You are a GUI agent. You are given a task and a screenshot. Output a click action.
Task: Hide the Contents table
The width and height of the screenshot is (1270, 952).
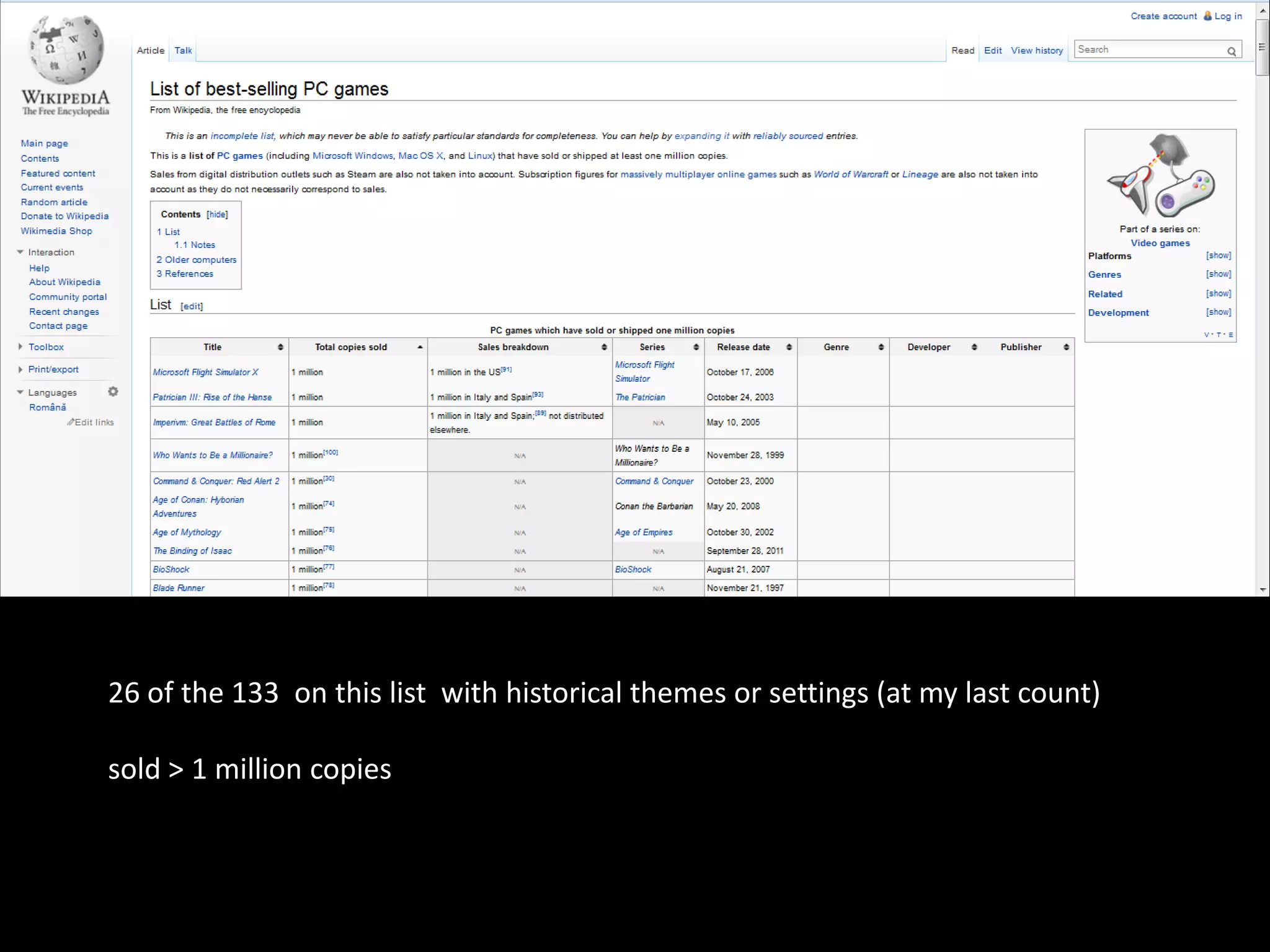[217, 214]
